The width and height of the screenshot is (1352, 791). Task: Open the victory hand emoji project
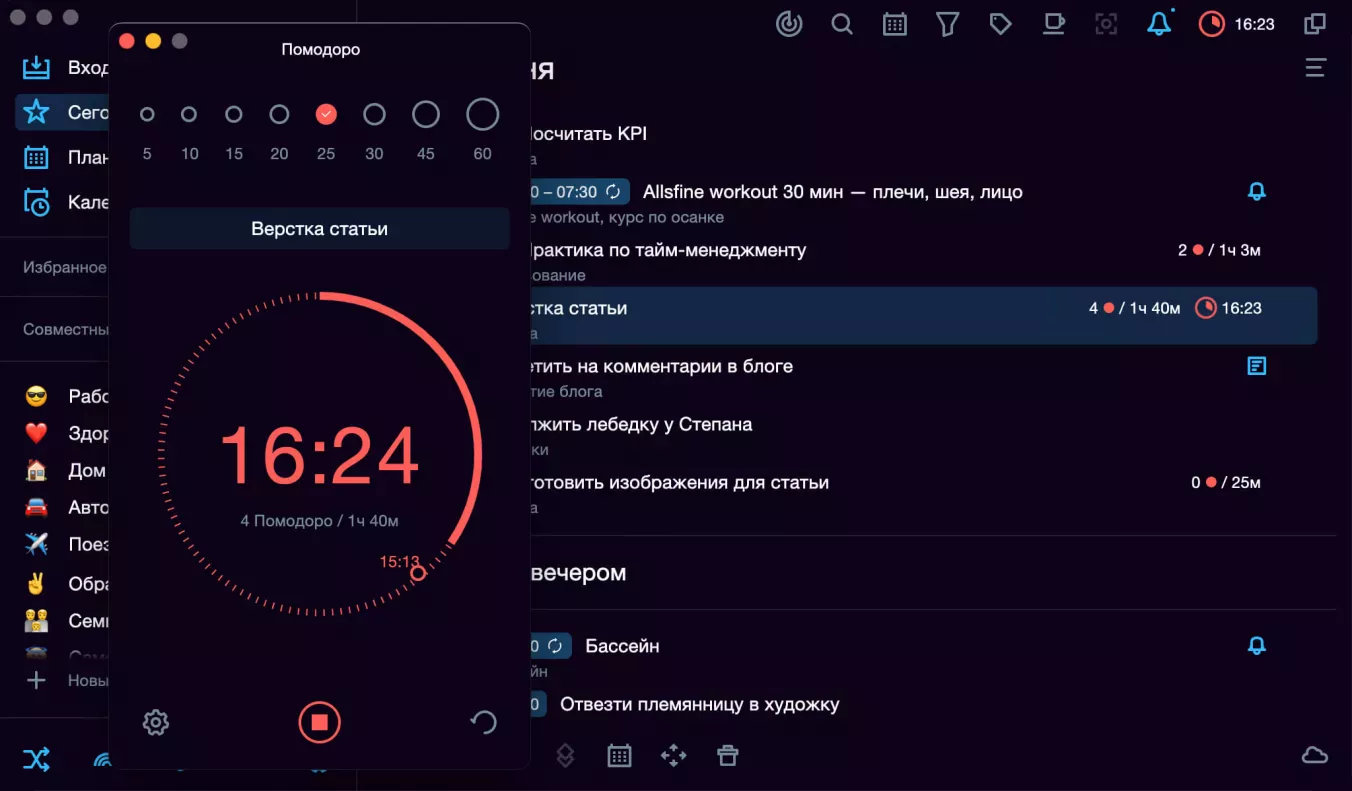pos(65,584)
